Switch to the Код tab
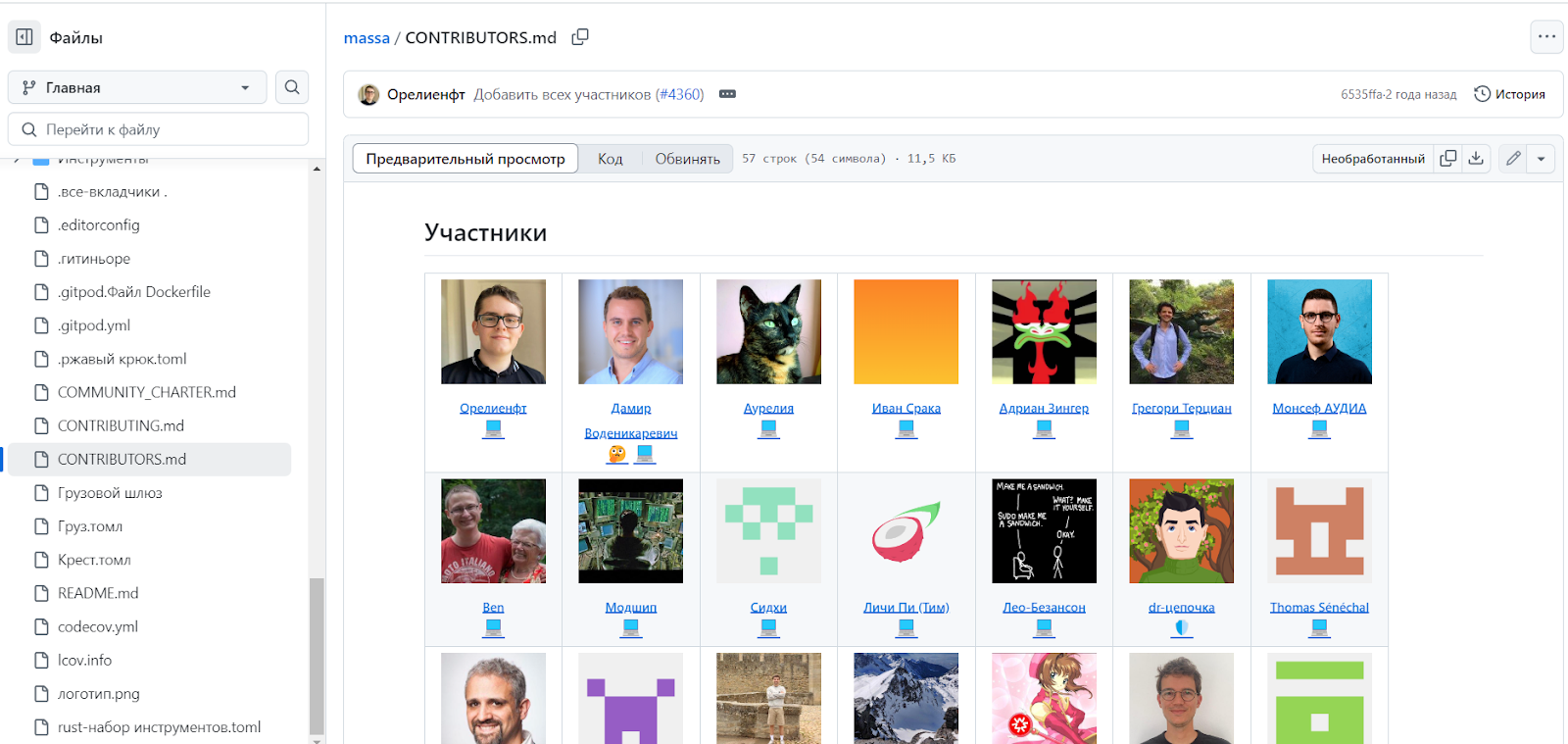Screen dimensions: 1568x744 click(610, 159)
